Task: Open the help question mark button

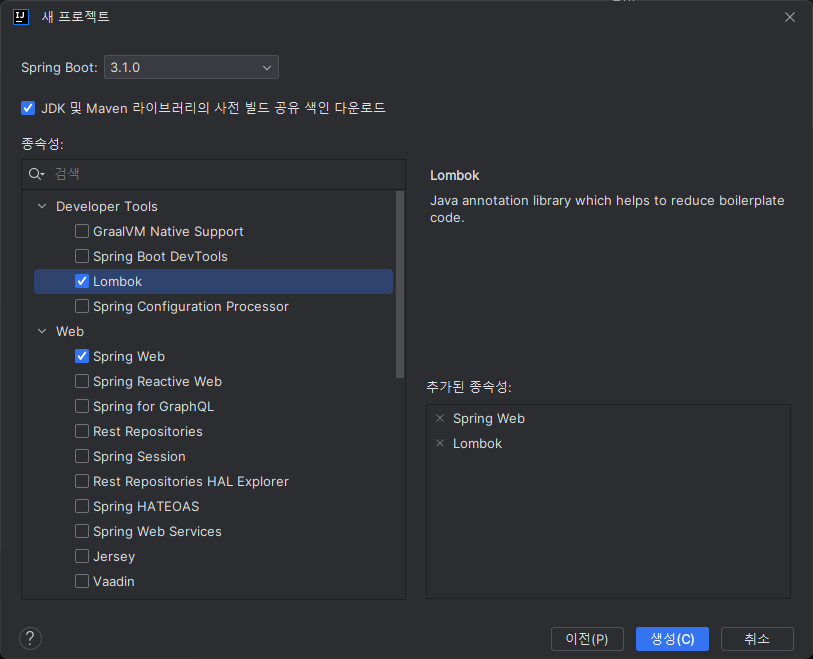Action: [x=31, y=638]
